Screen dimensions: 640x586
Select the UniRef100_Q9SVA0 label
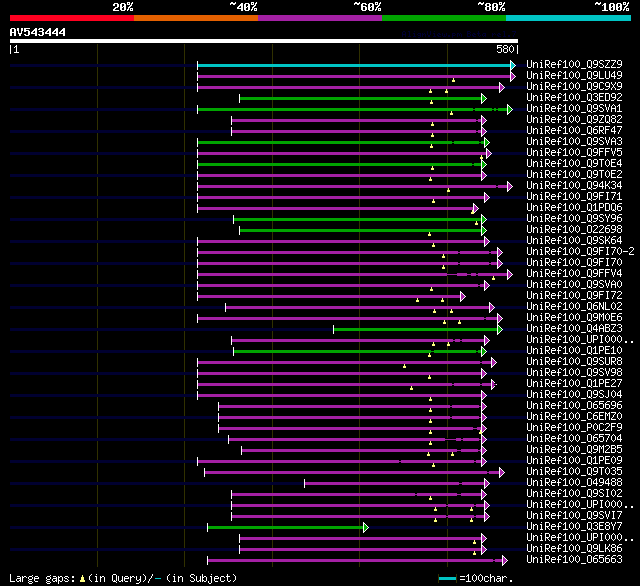(x=574, y=285)
